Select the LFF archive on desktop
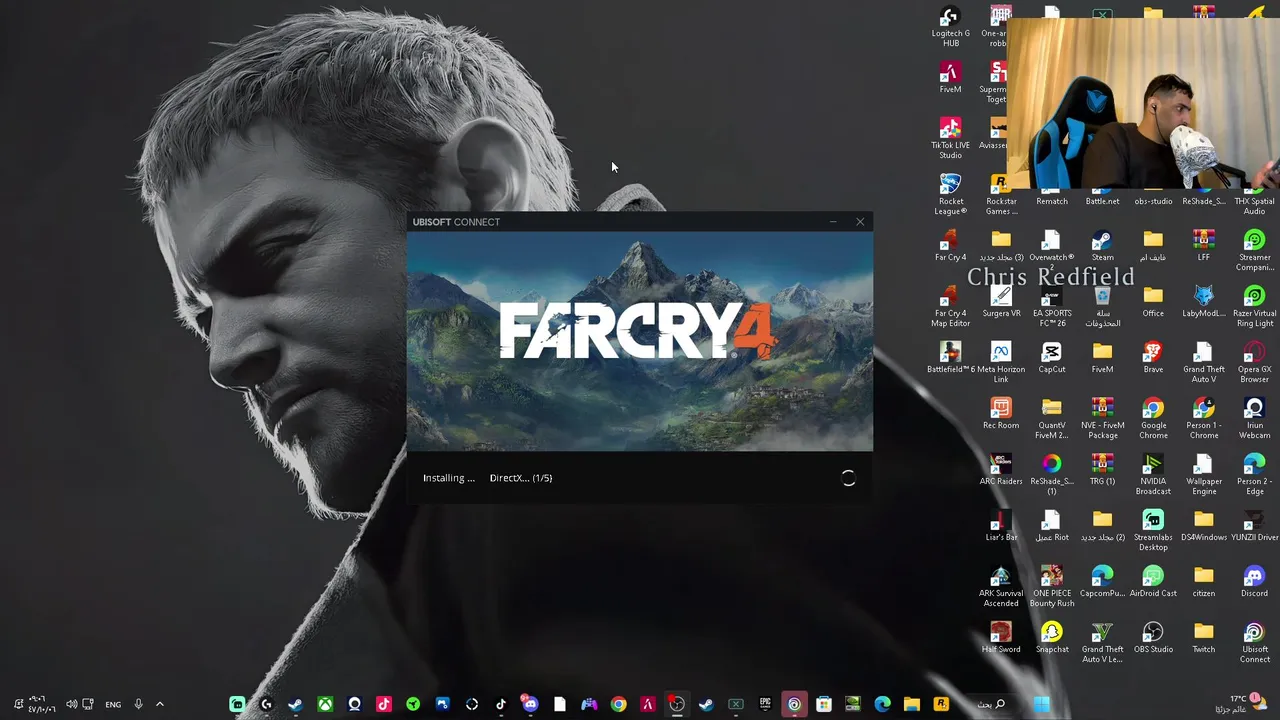The image size is (1280, 720). point(1204,246)
